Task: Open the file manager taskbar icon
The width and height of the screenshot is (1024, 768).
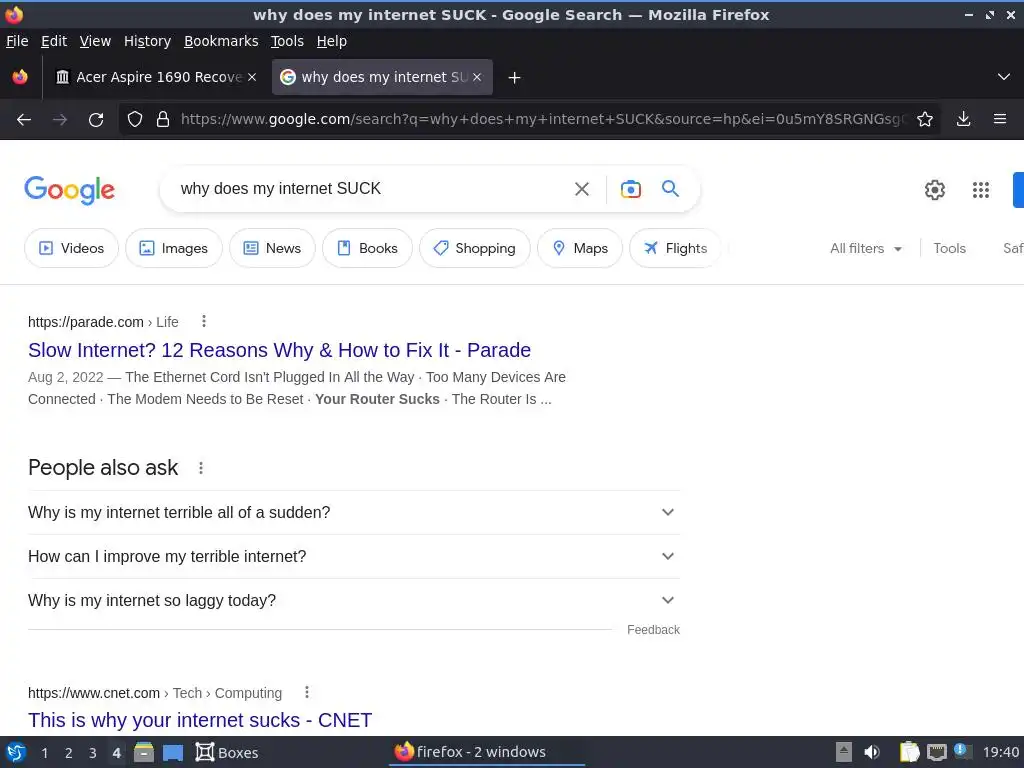Action: point(144,752)
